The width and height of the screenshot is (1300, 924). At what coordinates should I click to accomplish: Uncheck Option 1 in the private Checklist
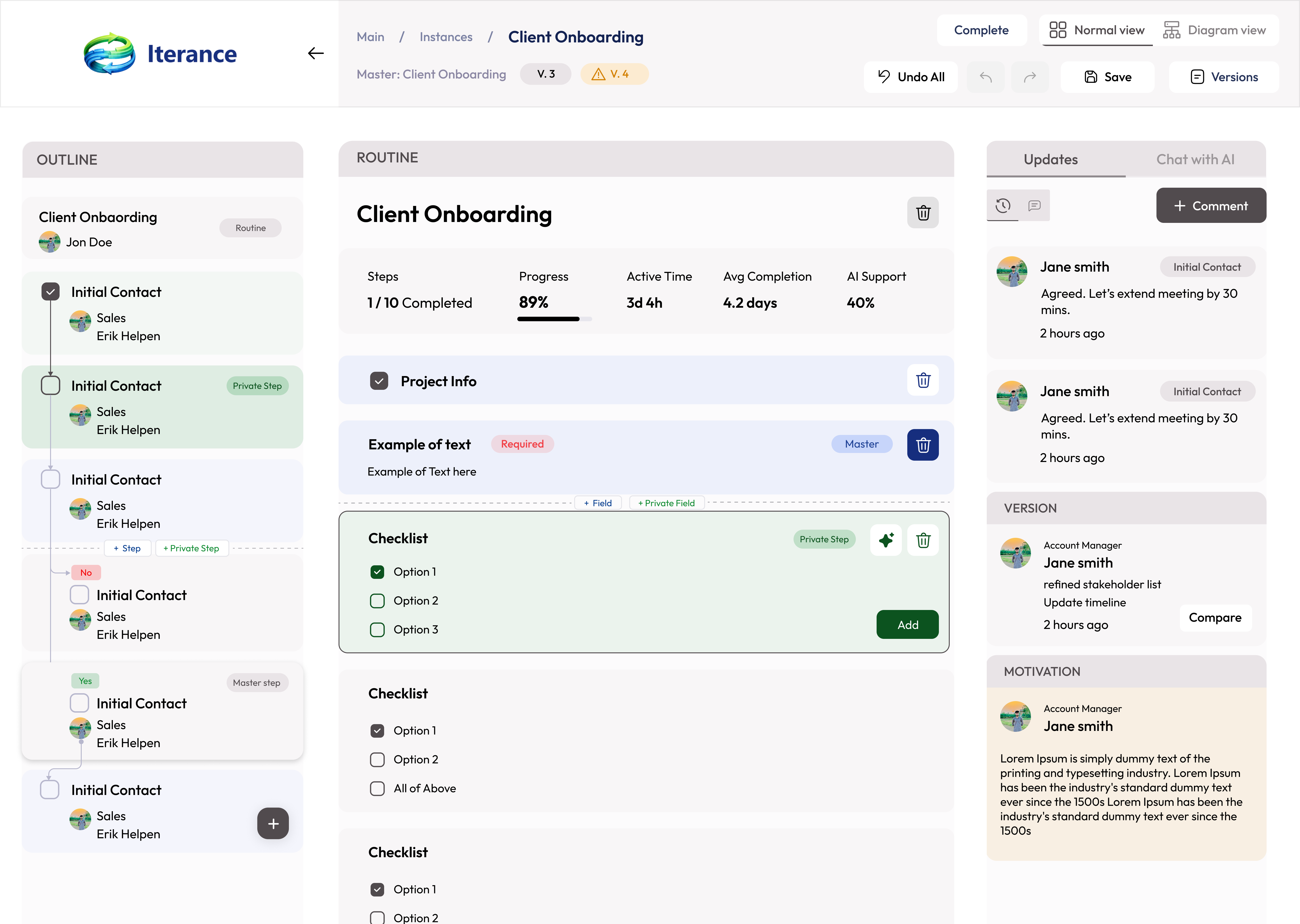point(377,572)
